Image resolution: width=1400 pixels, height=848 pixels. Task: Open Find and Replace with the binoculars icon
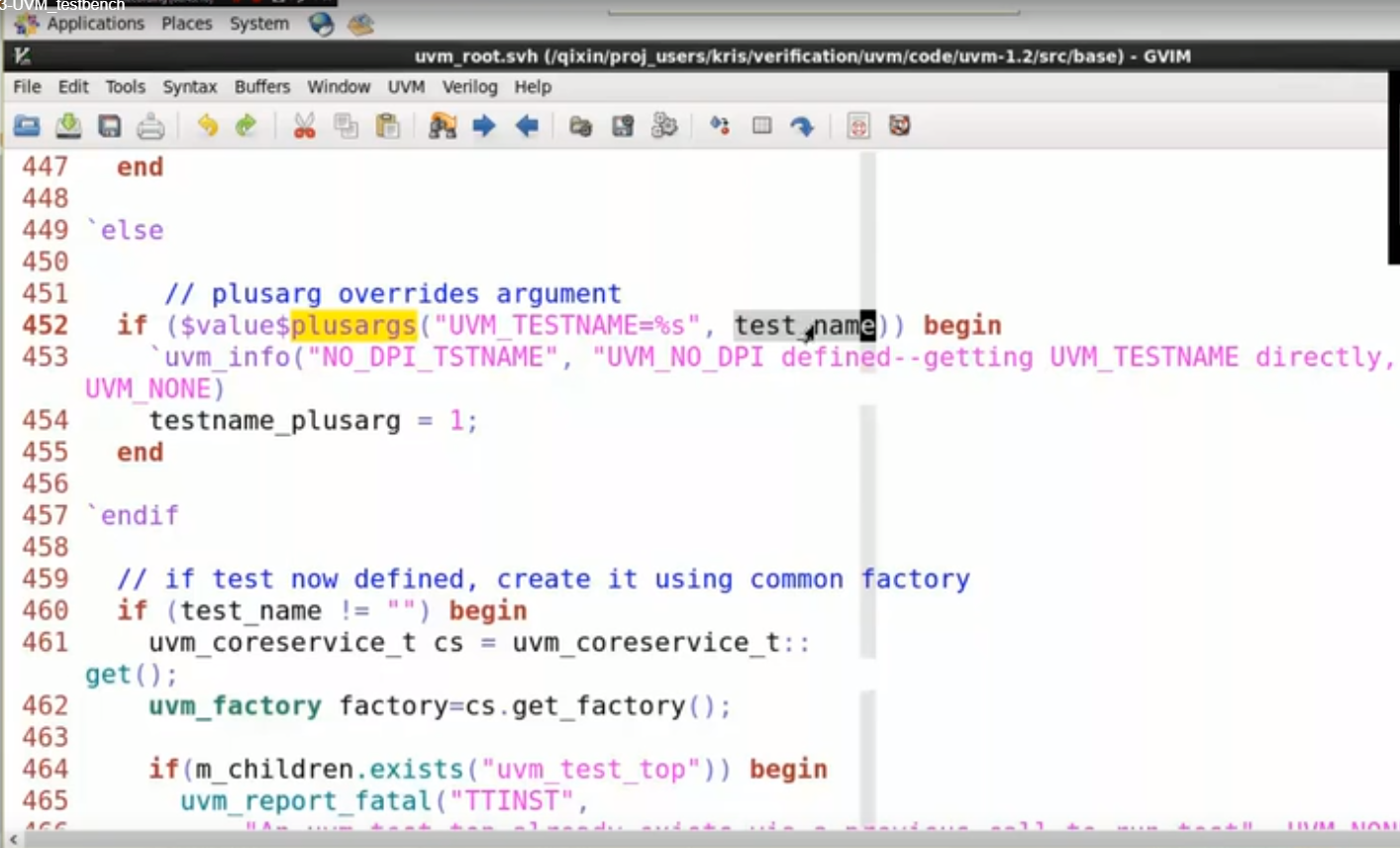click(x=443, y=126)
